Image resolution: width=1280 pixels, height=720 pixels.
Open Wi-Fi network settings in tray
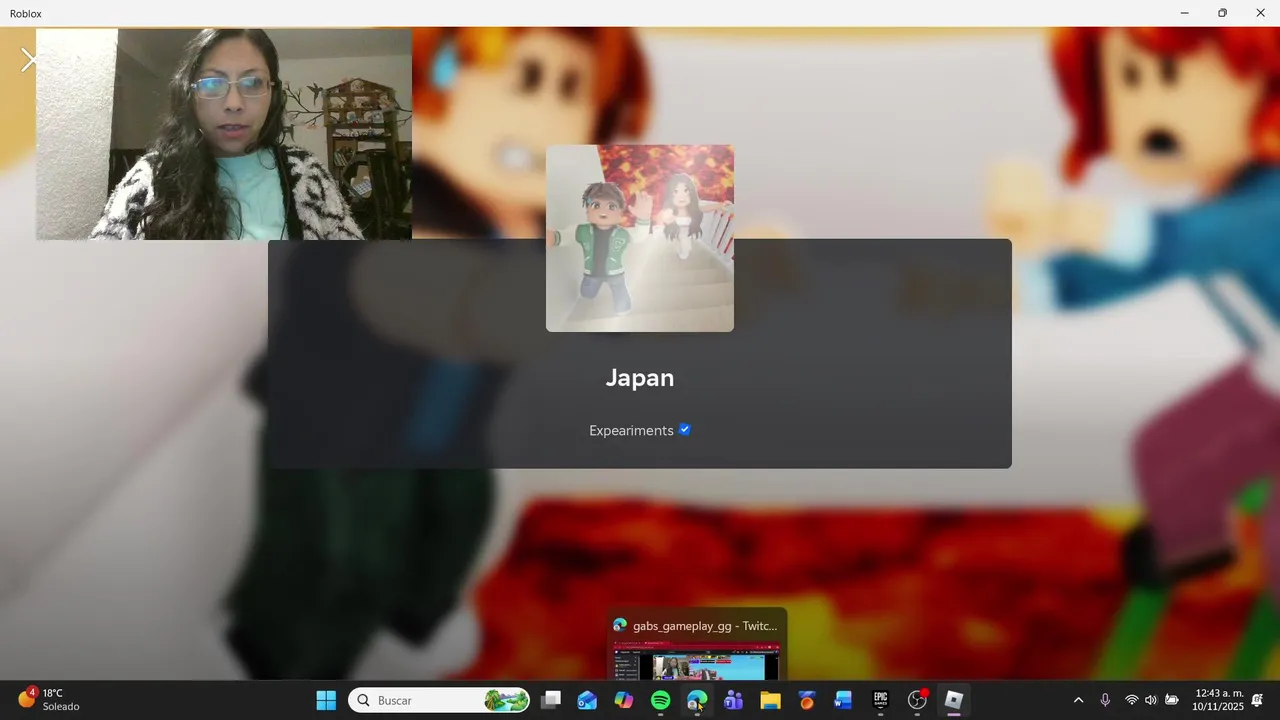(1132, 700)
